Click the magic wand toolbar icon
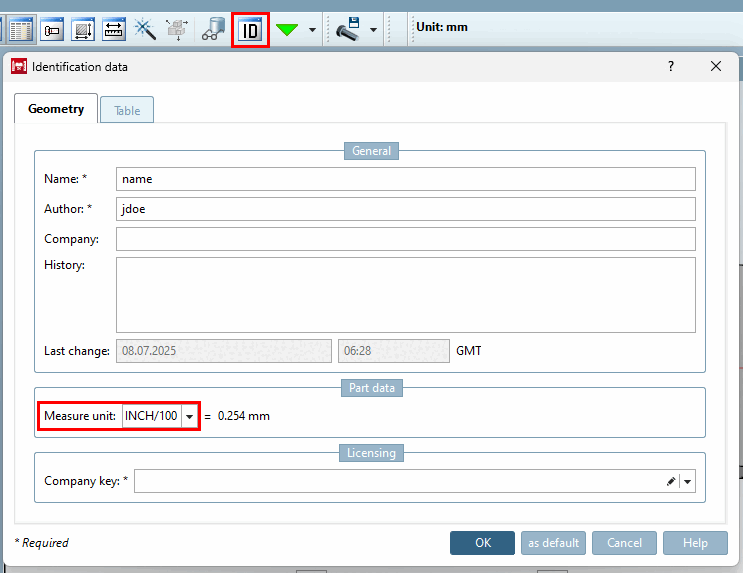Viewport: 743px width, 573px height. point(145,29)
